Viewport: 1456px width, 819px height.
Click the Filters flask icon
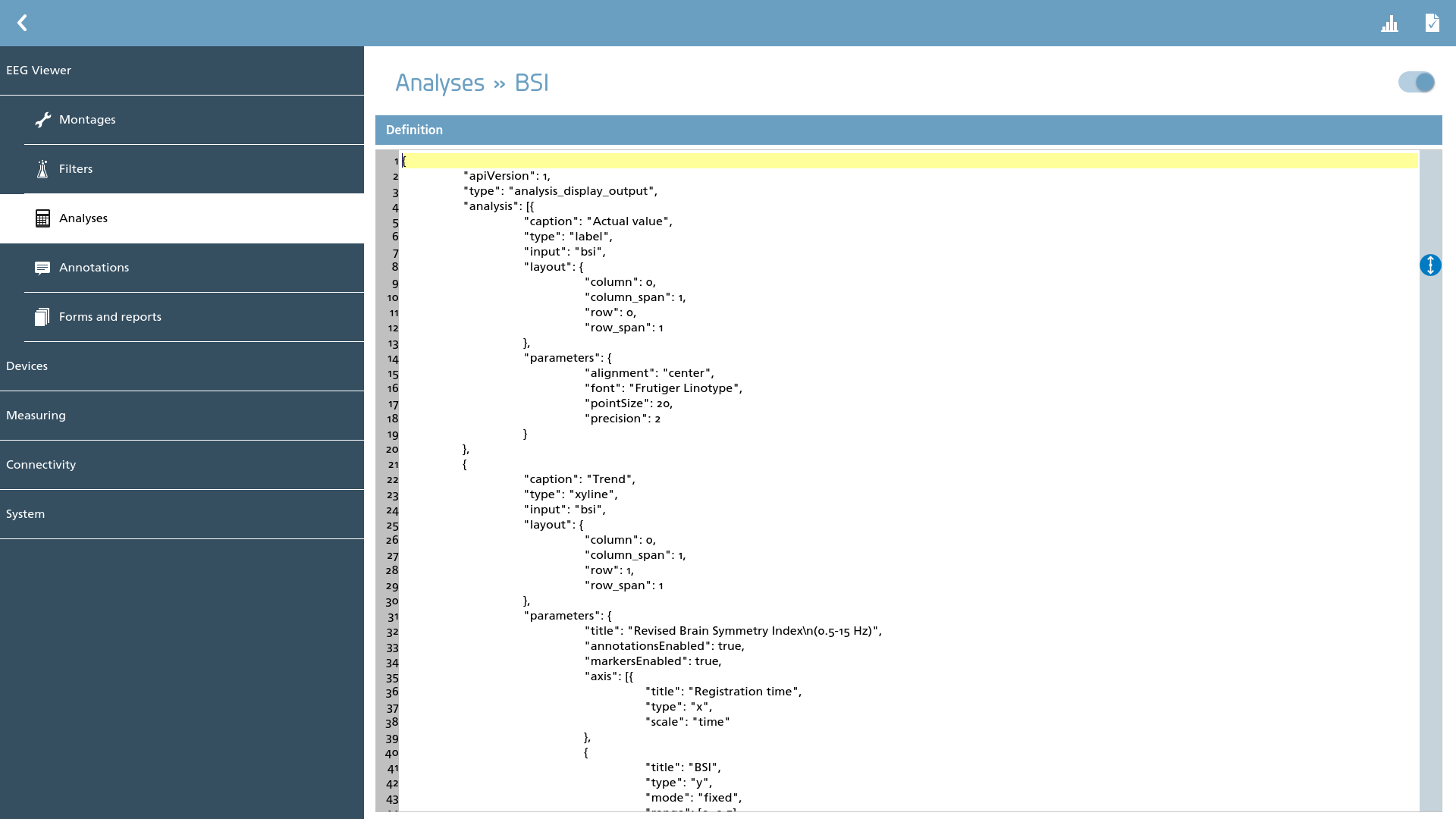(x=42, y=169)
